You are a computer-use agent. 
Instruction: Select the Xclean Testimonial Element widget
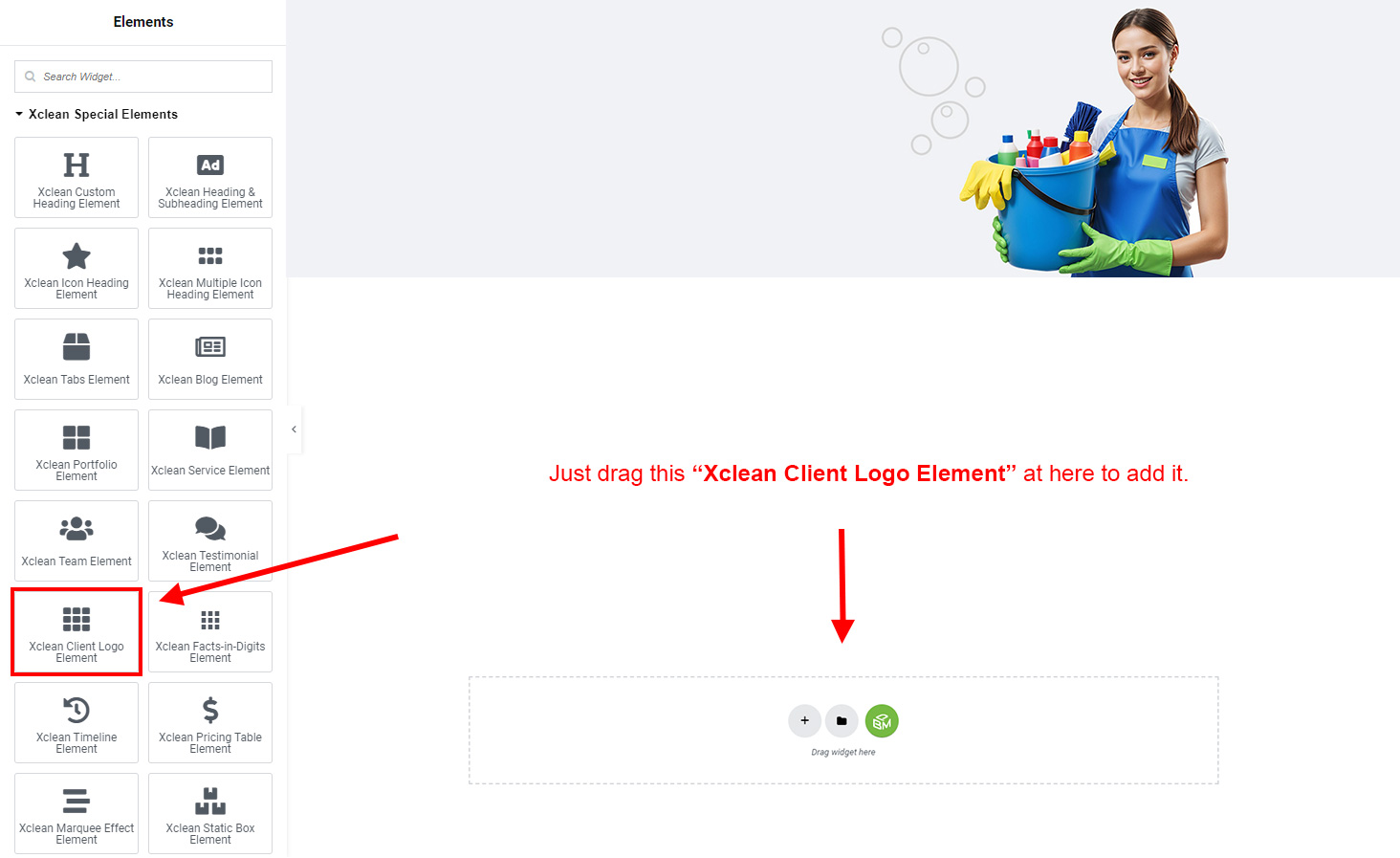[210, 540]
